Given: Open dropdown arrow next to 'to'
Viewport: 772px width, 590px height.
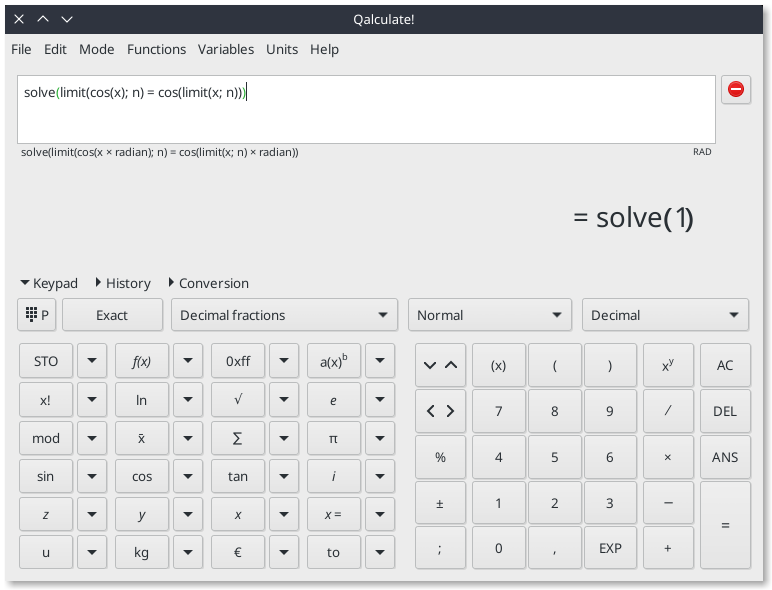Looking at the screenshot, I should 380,552.
